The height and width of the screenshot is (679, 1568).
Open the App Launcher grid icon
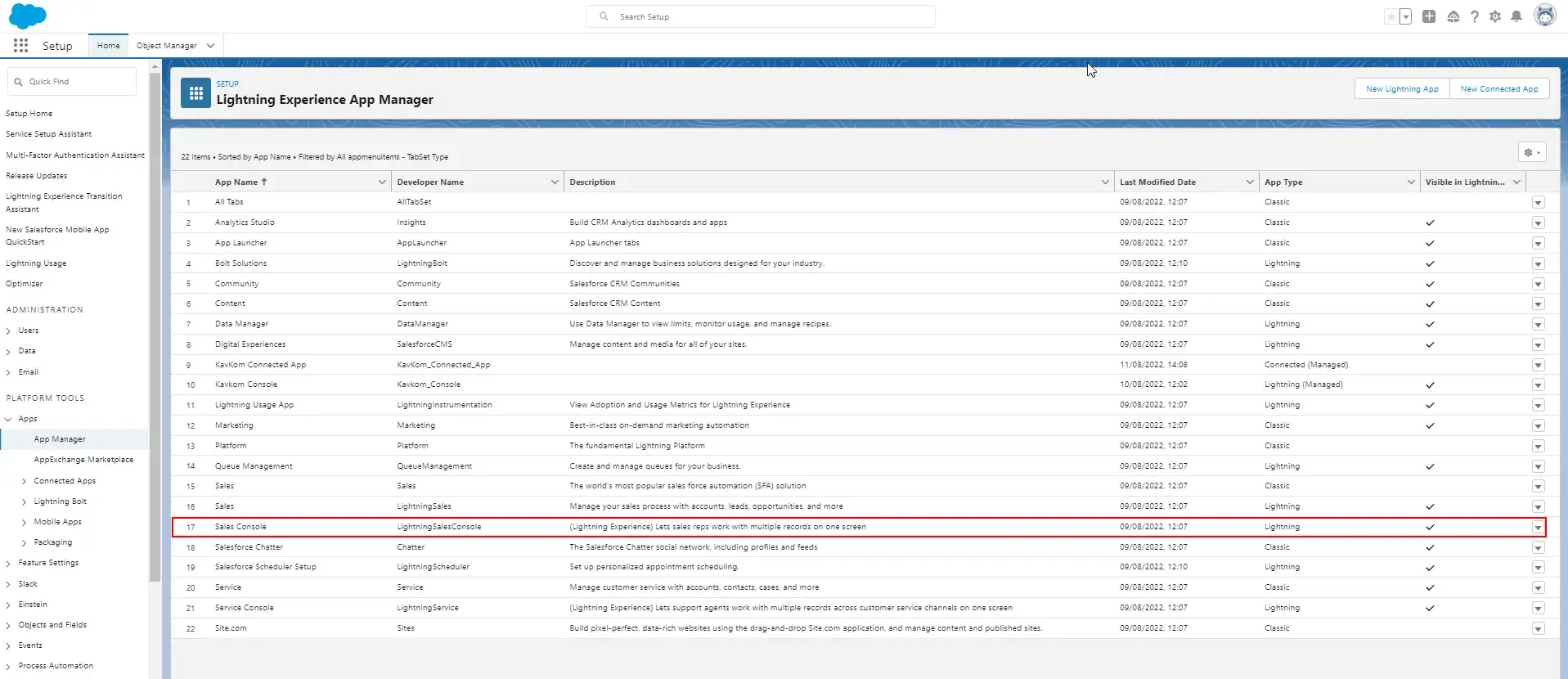(20, 46)
